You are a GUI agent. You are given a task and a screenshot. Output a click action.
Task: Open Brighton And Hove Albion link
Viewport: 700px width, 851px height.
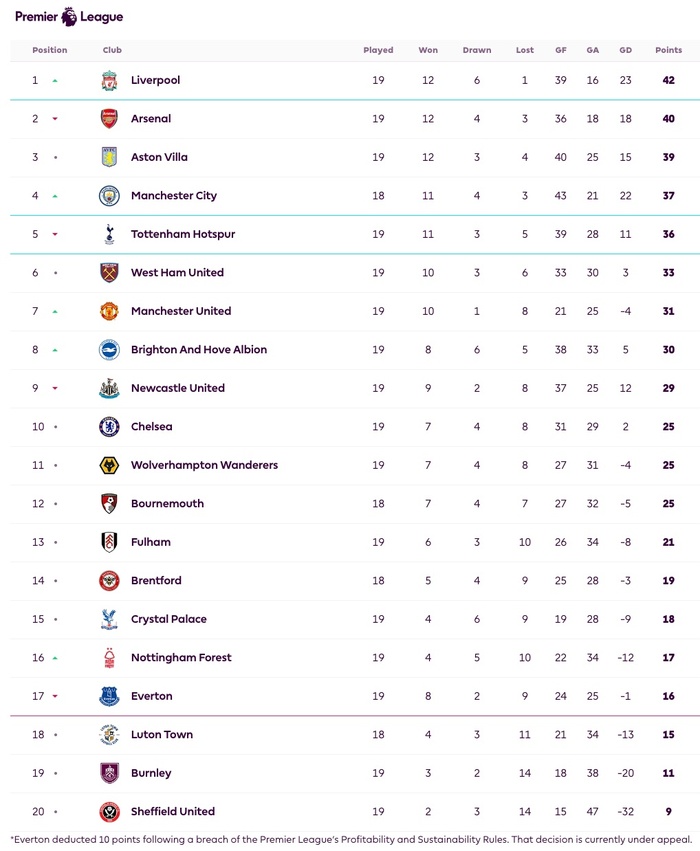tap(197, 350)
